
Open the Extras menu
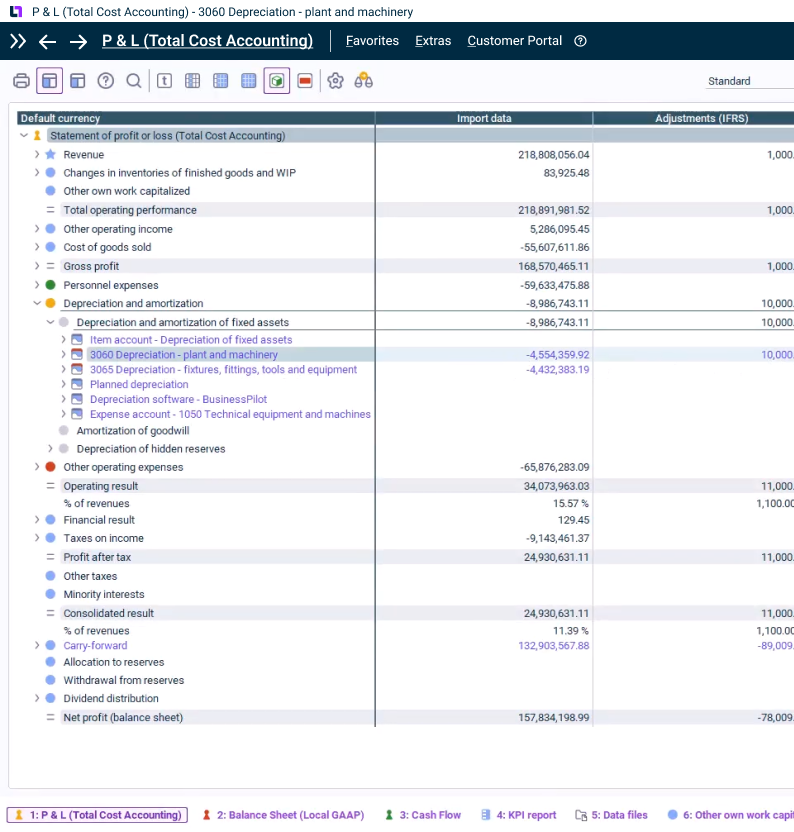coord(433,41)
